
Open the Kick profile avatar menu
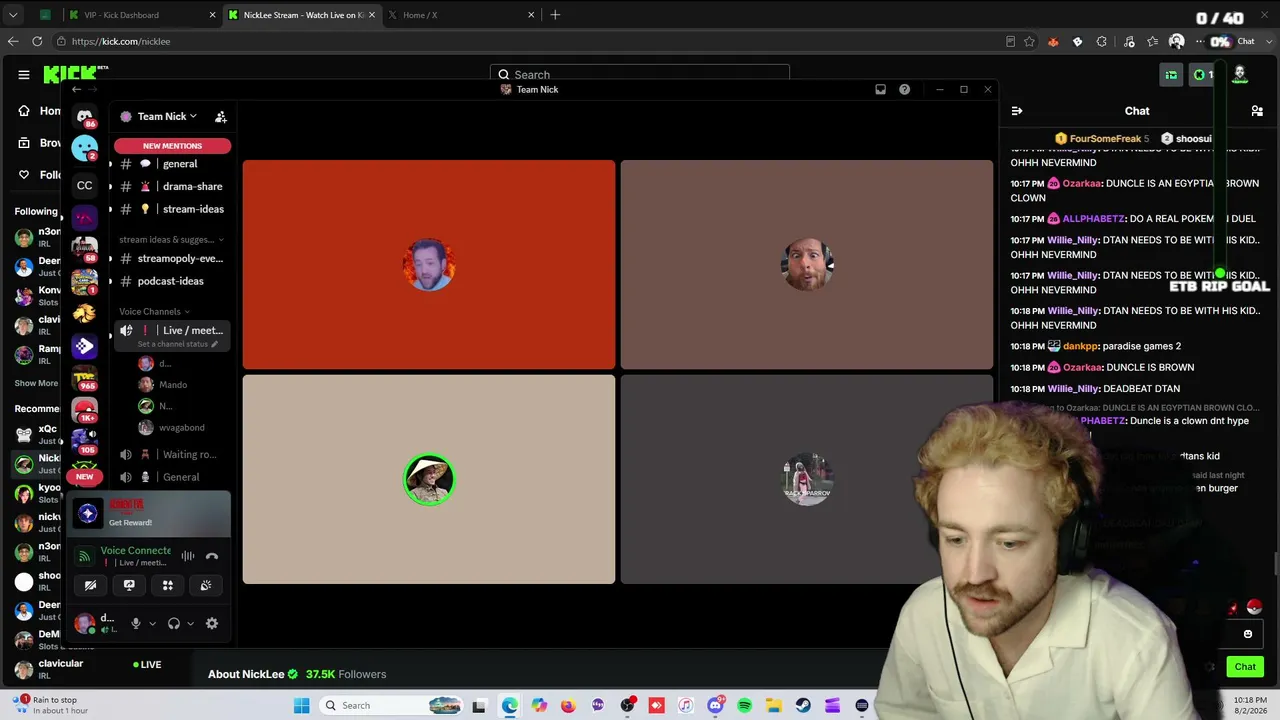tap(1240, 74)
